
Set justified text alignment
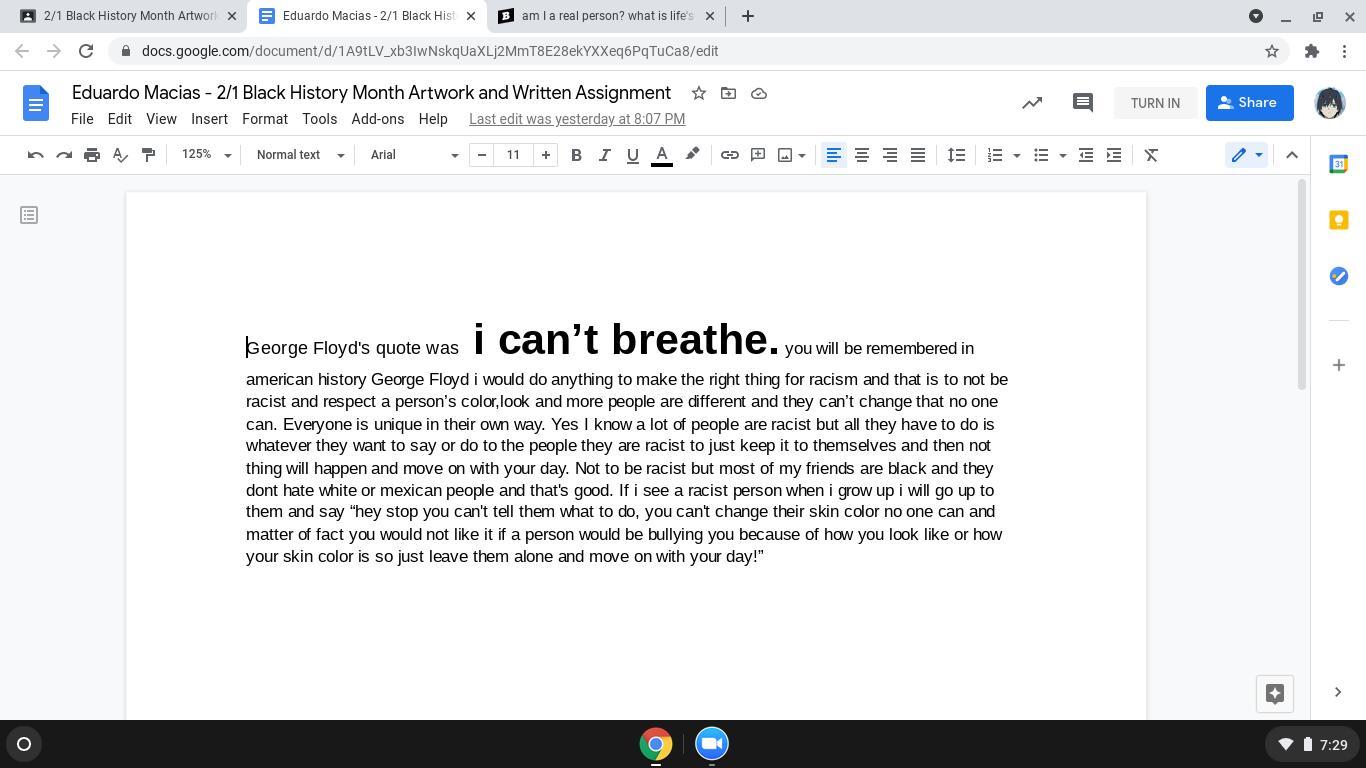pos(917,155)
